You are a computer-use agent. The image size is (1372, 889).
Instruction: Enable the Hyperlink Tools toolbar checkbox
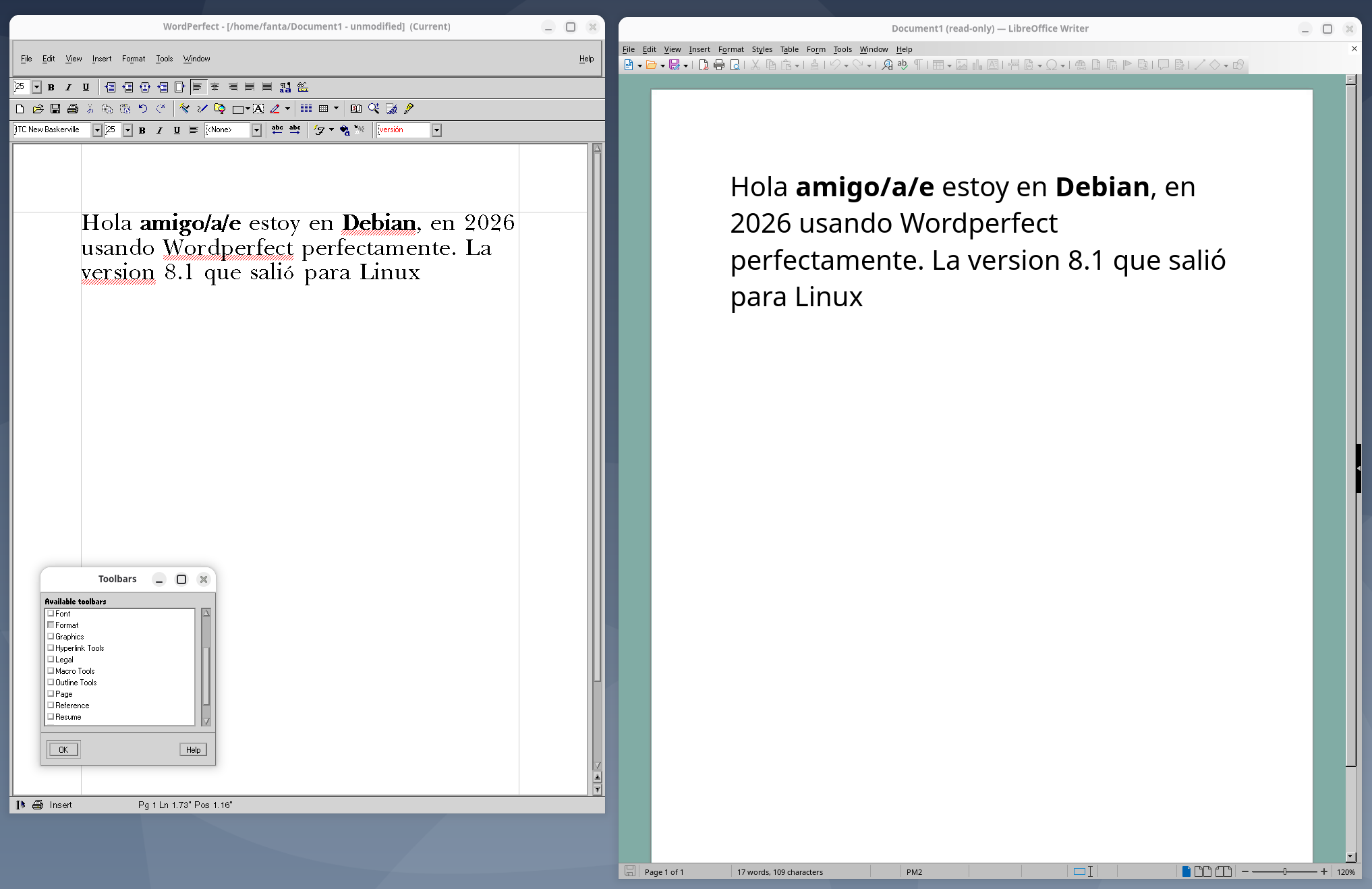pyautogui.click(x=51, y=648)
